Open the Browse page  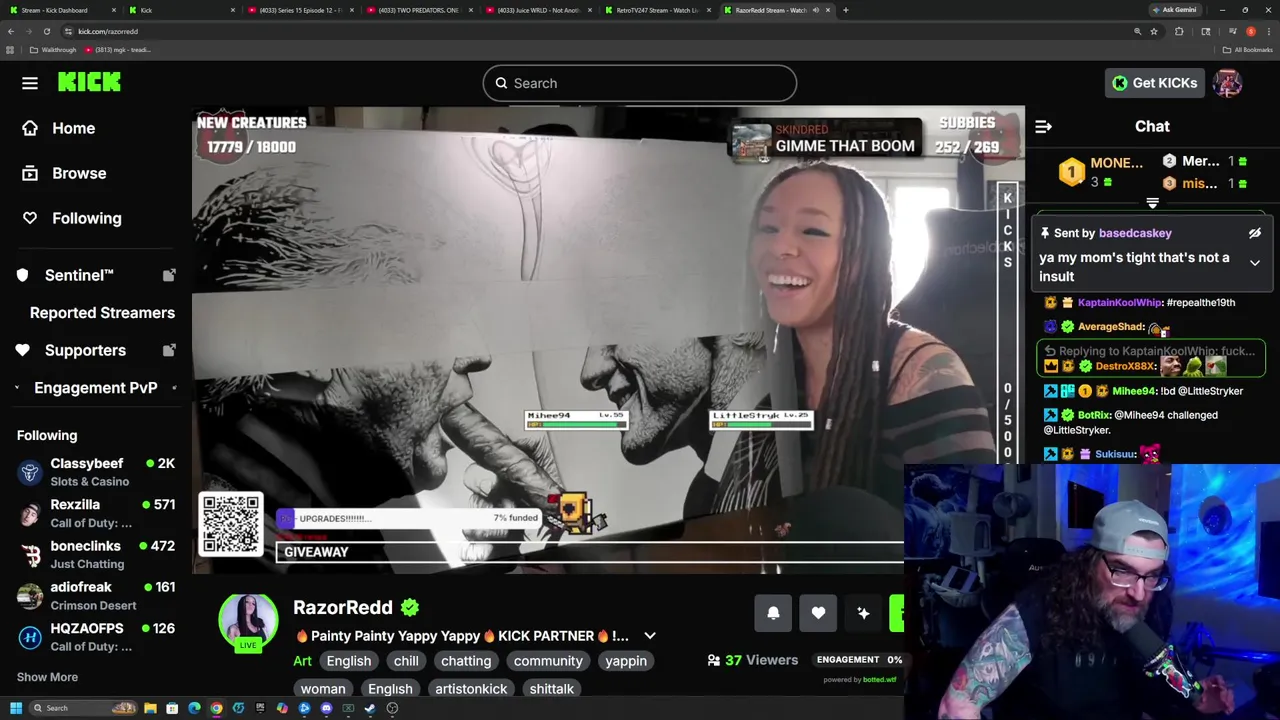[64, 173]
